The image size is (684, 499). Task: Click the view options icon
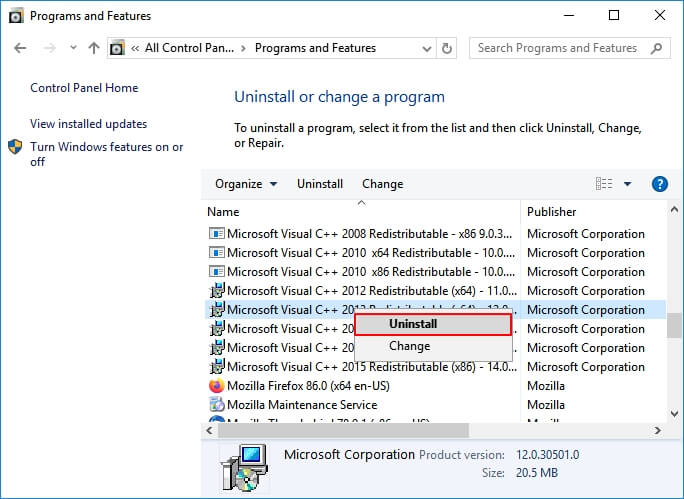click(x=604, y=184)
